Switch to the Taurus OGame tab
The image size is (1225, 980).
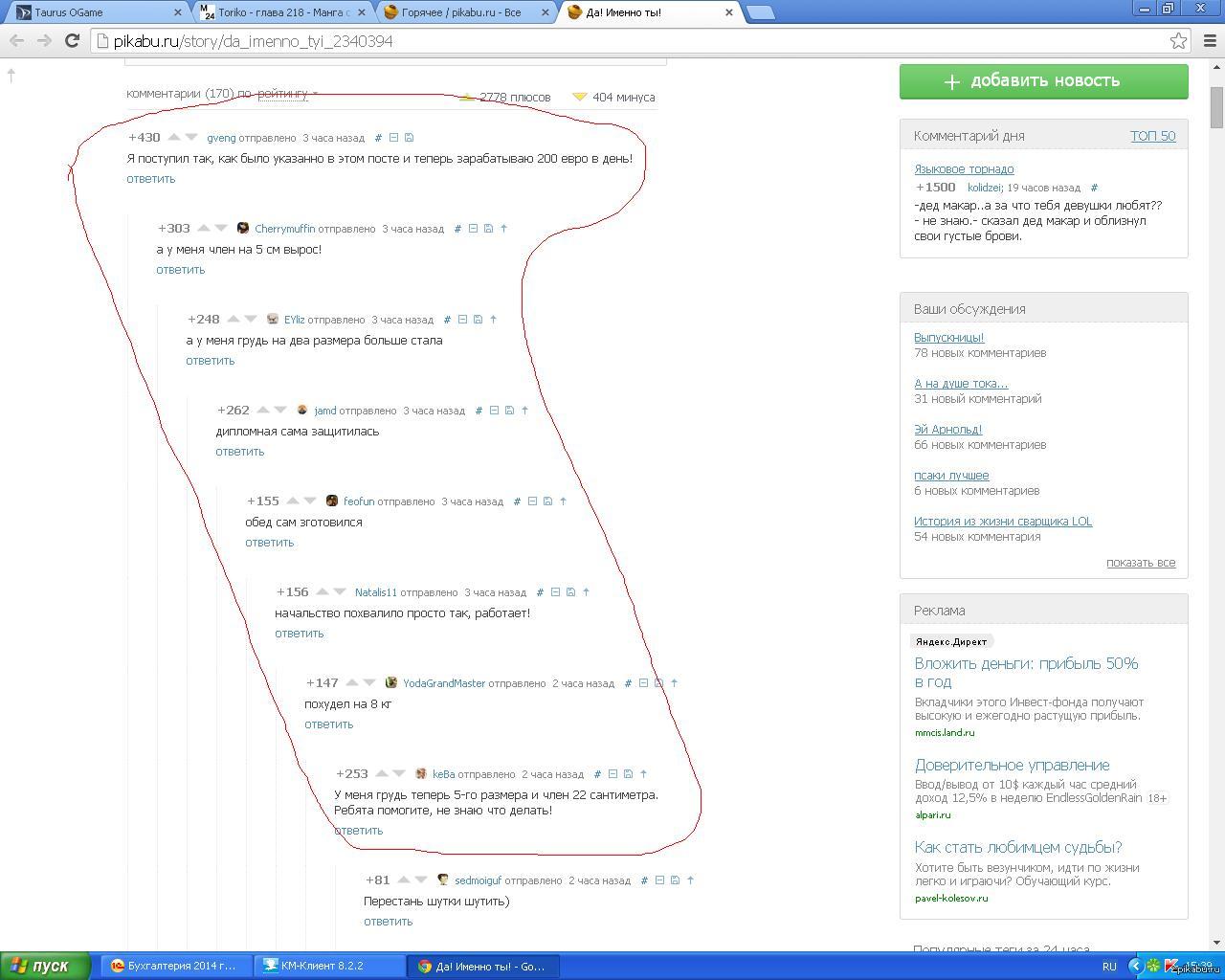tap(96, 12)
